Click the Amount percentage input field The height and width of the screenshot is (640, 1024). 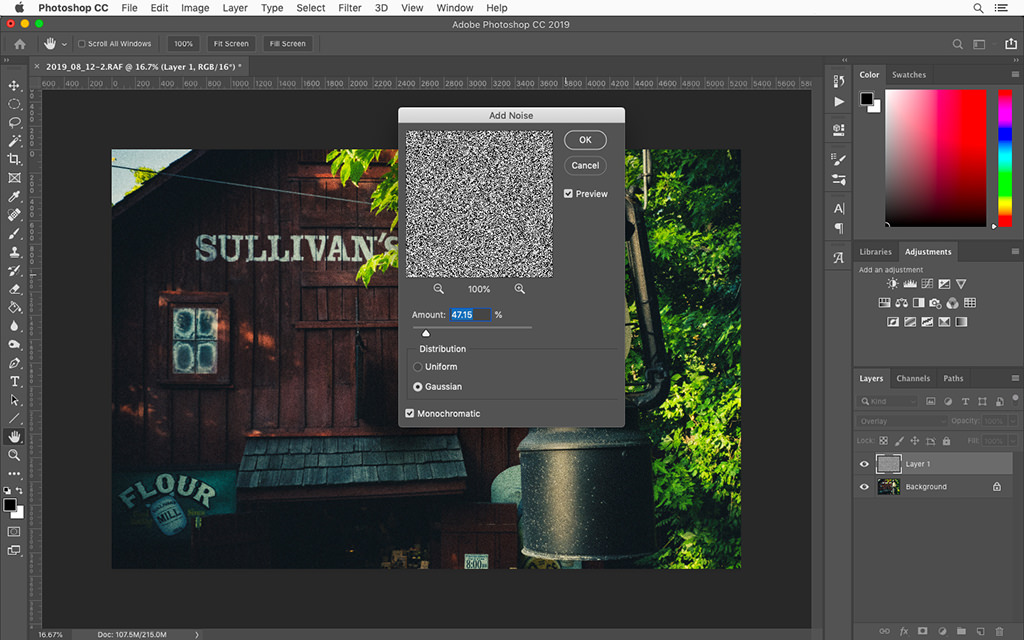[x=470, y=315]
